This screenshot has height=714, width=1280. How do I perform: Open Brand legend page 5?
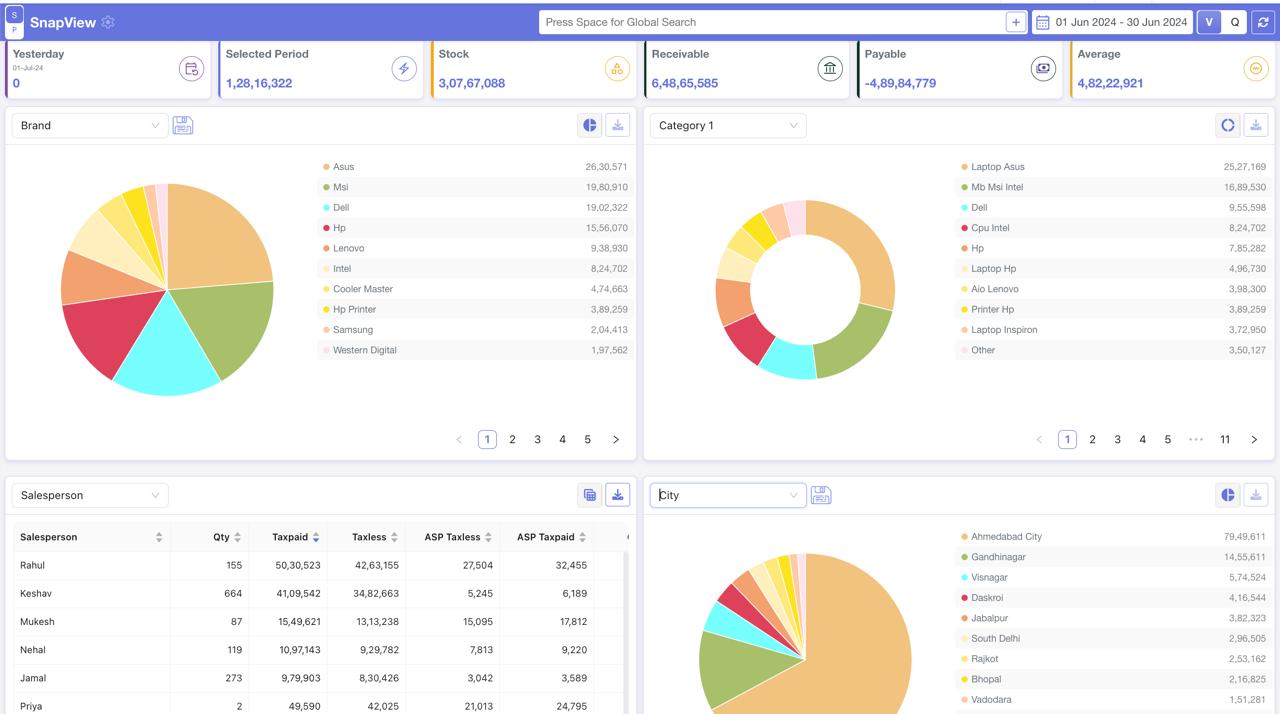(x=587, y=439)
